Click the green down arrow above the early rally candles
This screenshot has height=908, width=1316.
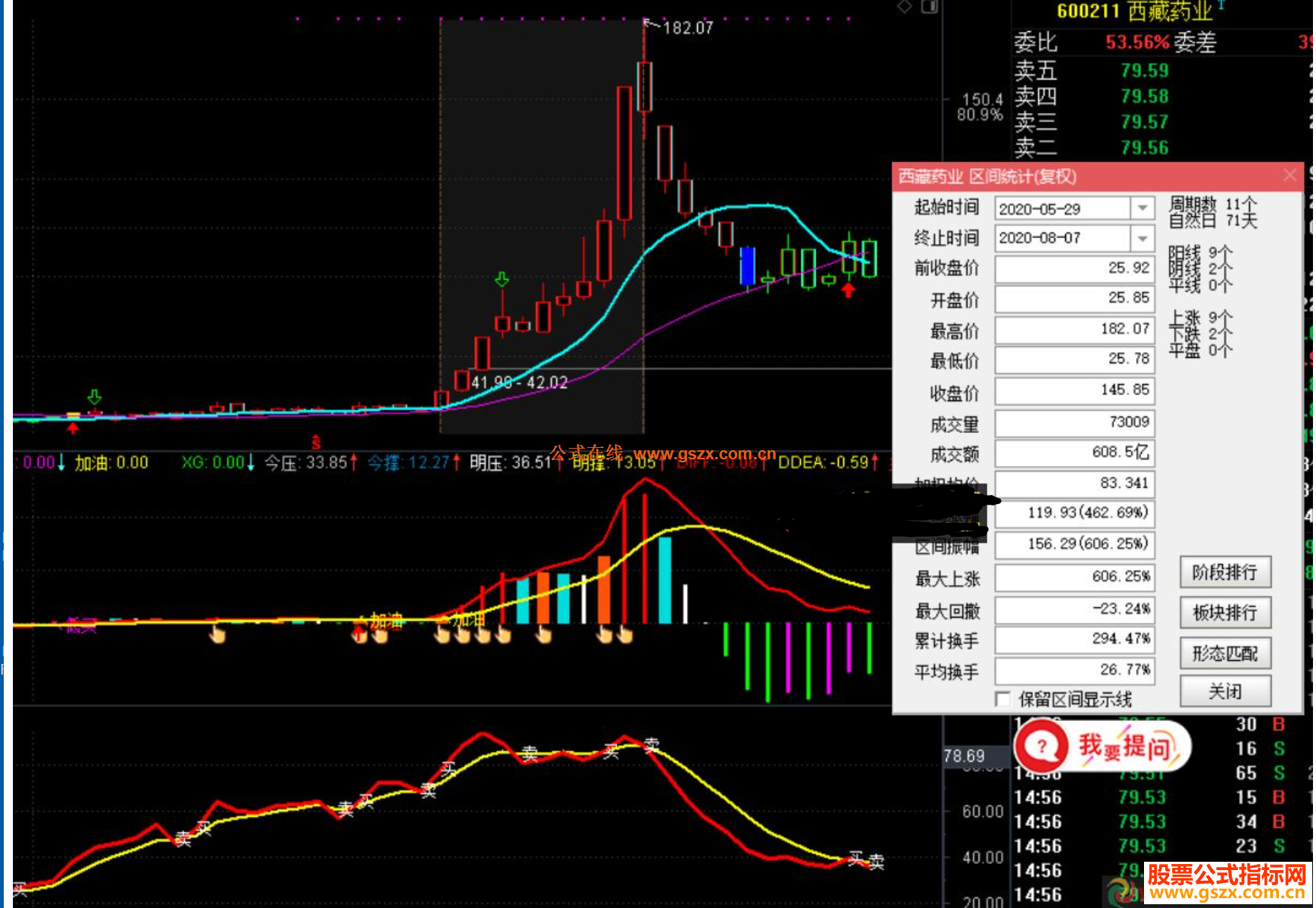pyautogui.click(x=502, y=280)
